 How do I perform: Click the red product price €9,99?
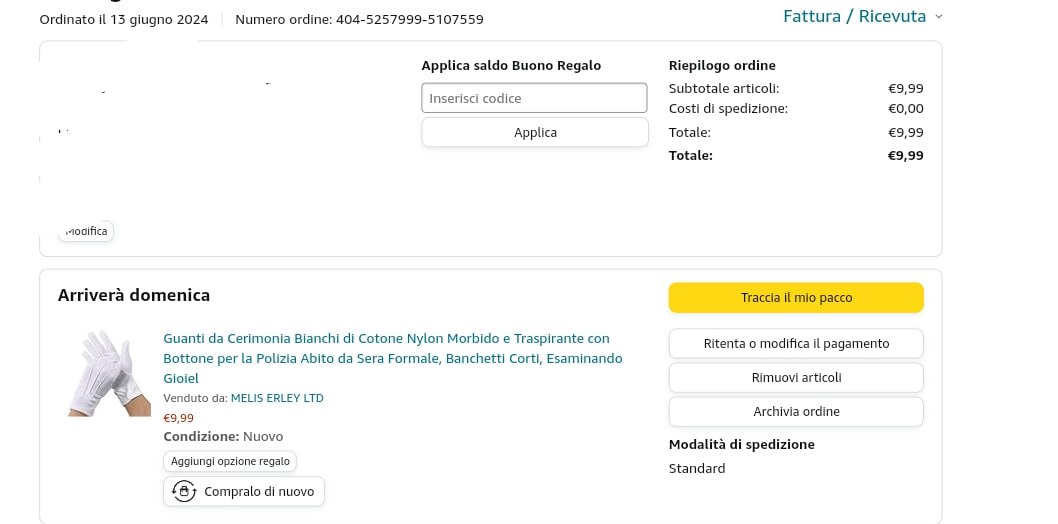179,418
